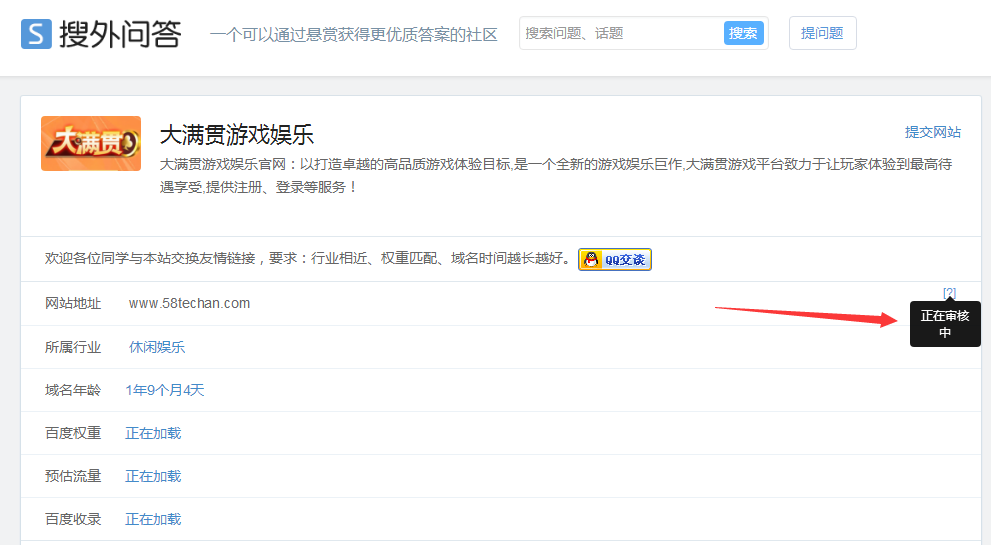Focus the 搜索问题、话题 search field
The height and width of the screenshot is (545, 991).
click(621, 33)
